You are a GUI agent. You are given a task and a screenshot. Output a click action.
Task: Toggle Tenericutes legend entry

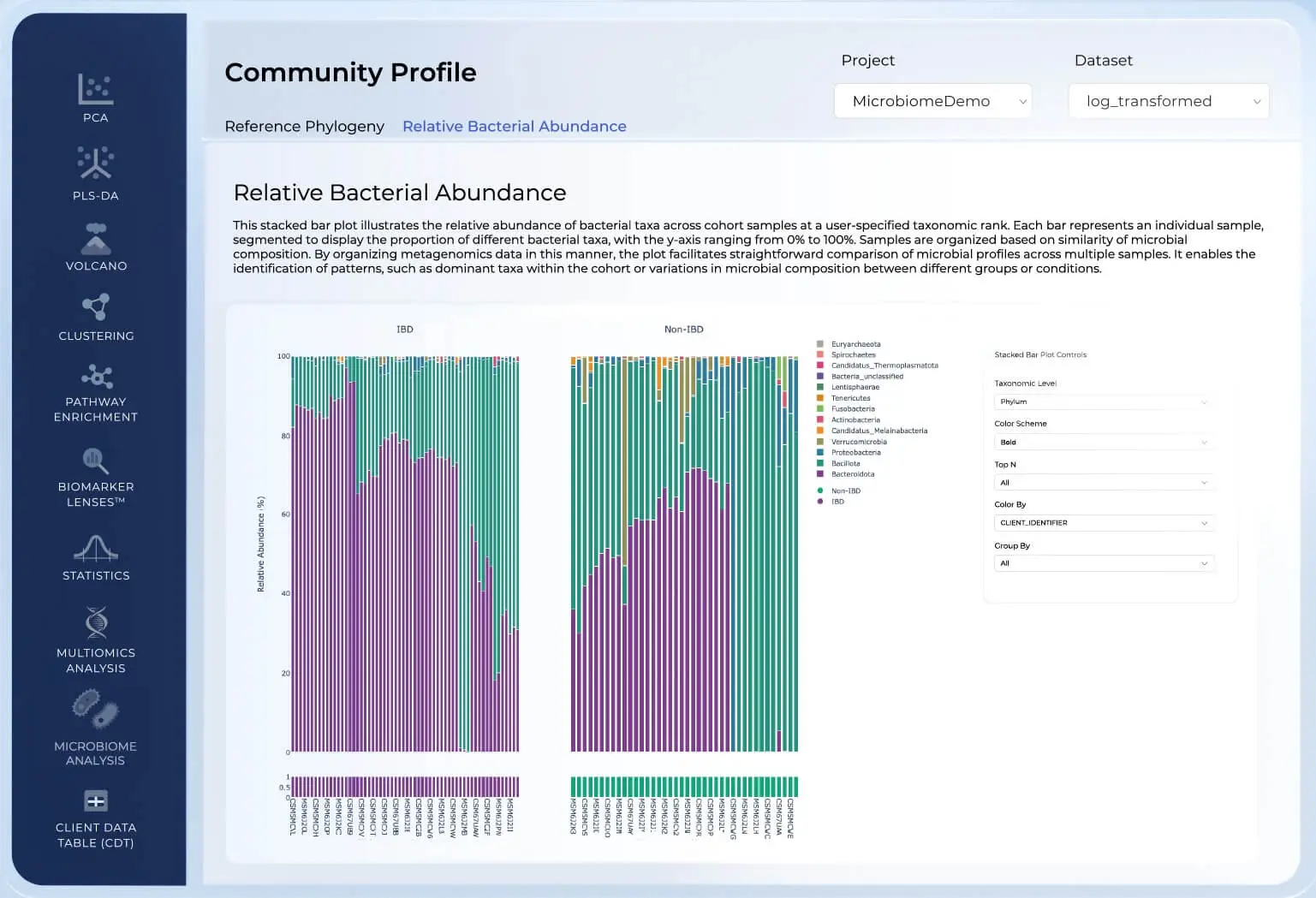tap(850, 398)
